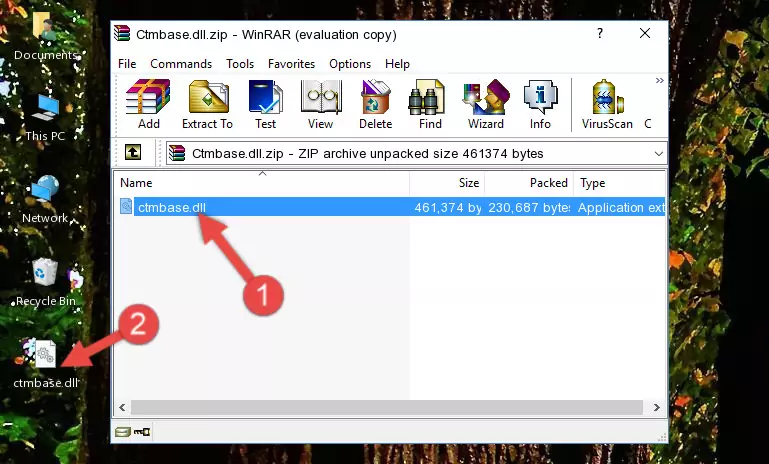The height and width of the screenshot is (464, 769).
Task: Open the Favorites menu
Action: [x=291, y=64]
